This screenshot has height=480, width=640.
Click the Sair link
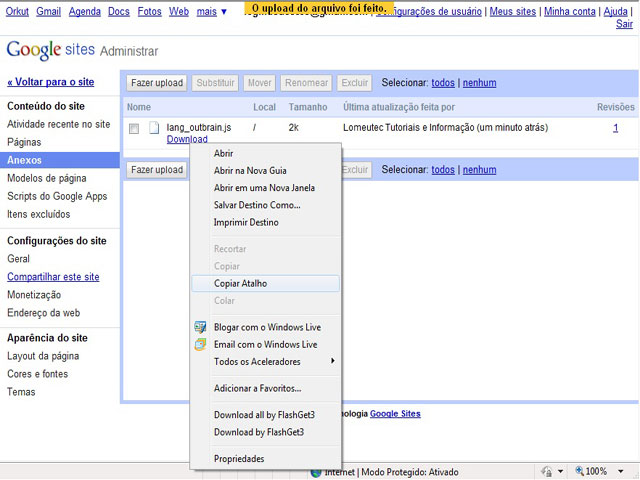(624, 24)
